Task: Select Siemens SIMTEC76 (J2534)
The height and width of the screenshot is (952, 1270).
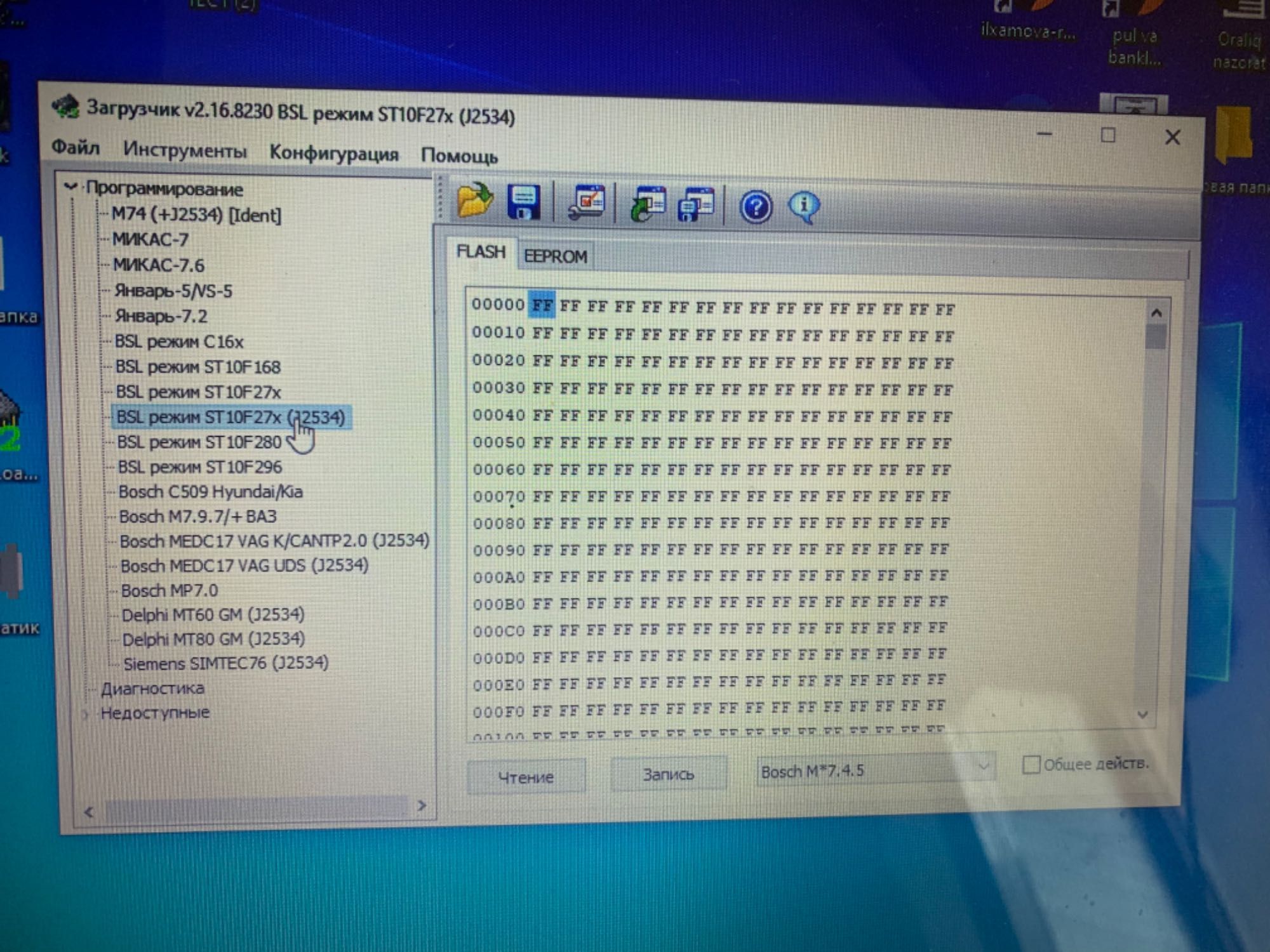Action: [x=226, y=663]
